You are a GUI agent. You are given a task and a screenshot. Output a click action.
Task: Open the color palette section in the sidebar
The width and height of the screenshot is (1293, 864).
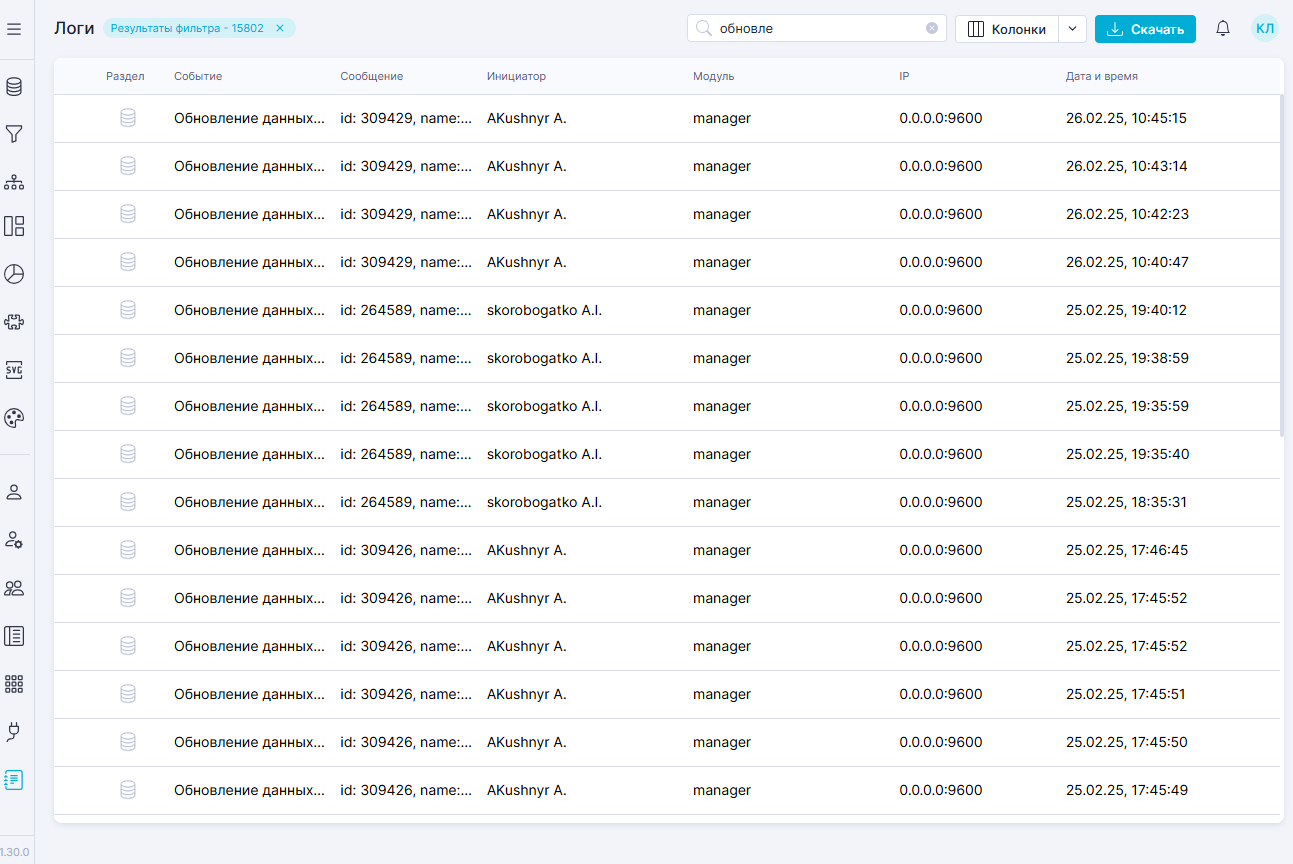coord(14,418)
